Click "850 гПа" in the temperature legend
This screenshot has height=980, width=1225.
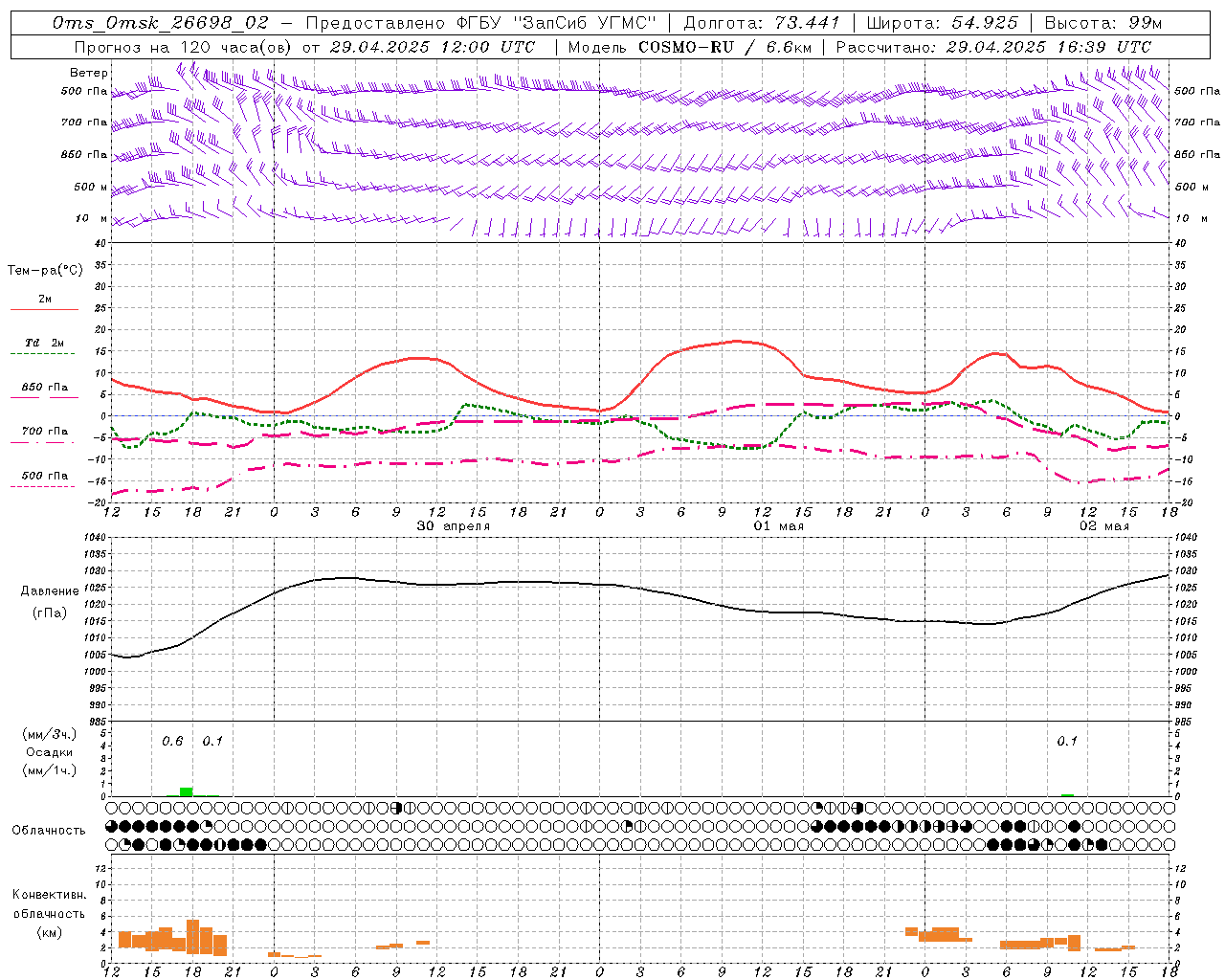tap(44, 388)
